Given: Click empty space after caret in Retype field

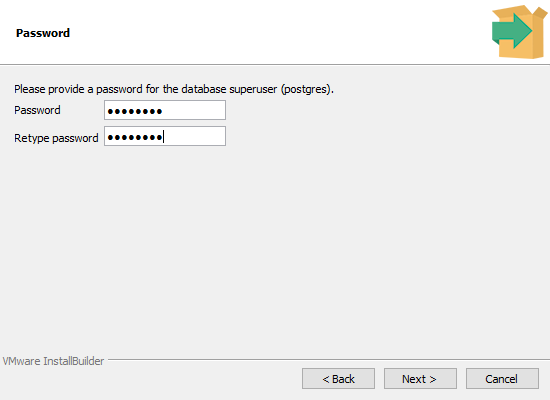Looking at the screenshot, I should [x=195, y=136].
